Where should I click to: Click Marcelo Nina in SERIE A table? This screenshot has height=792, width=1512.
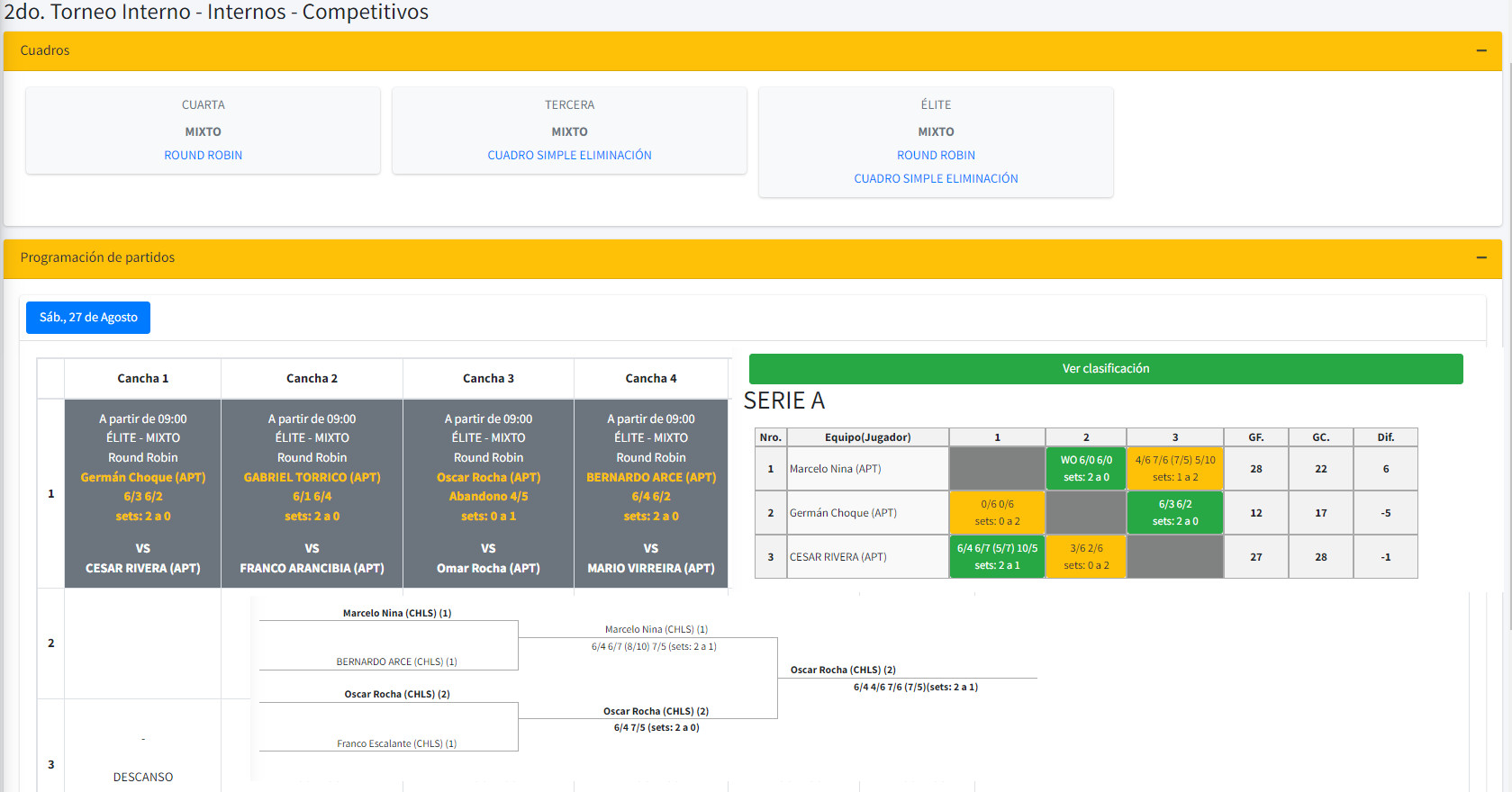point(835,469)
